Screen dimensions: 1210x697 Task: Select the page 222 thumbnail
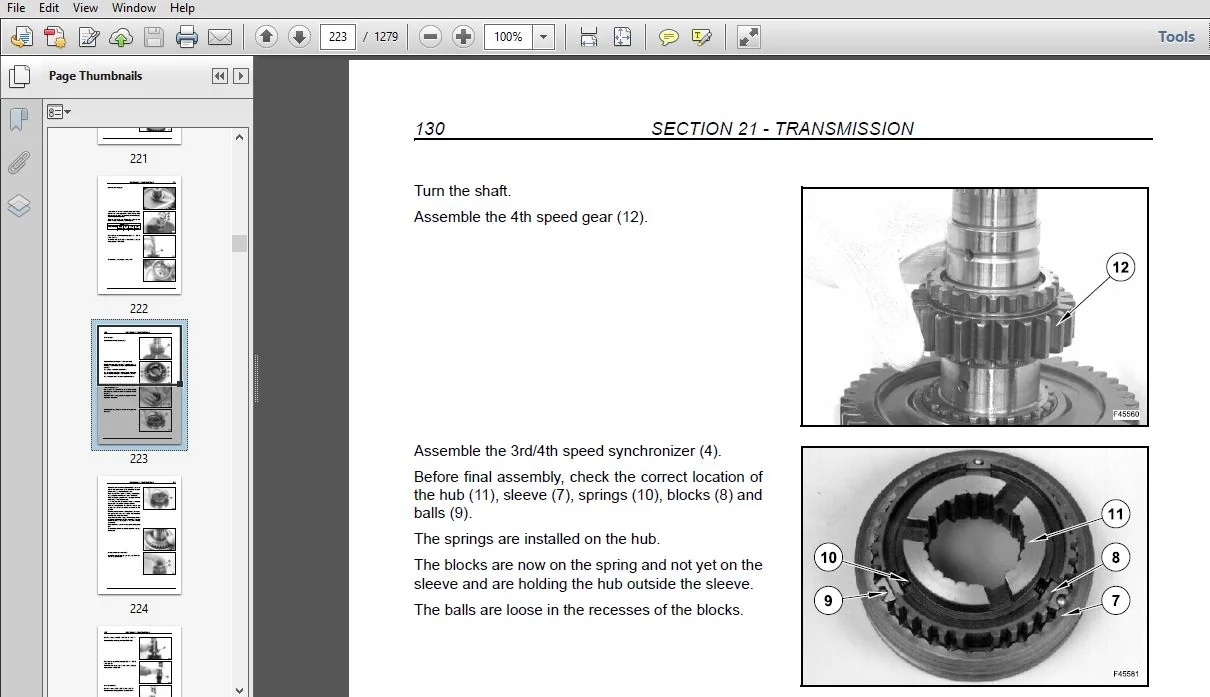pyautogui.click(x=139, y=235)
